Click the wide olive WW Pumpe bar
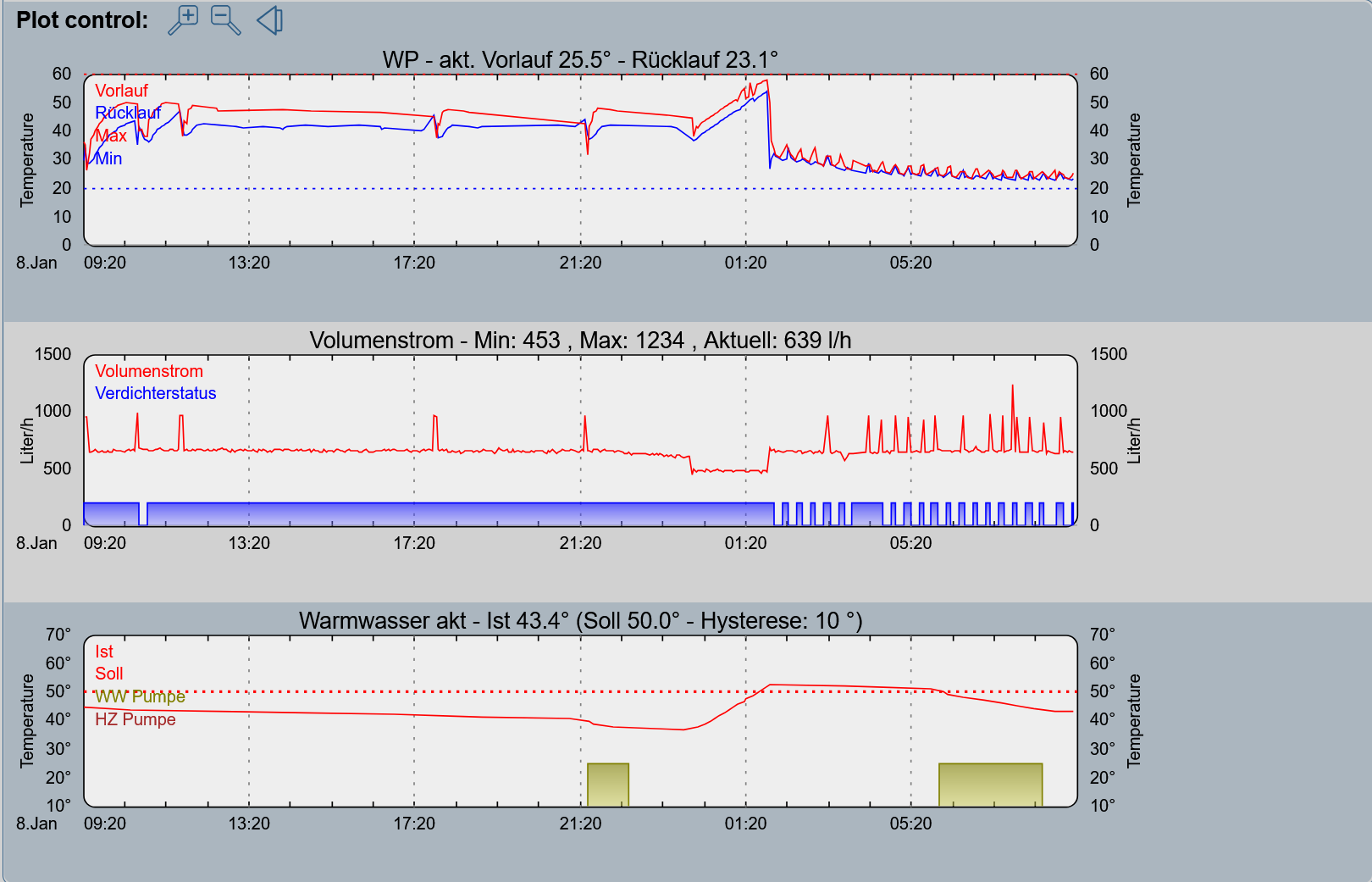Image resolution: width=1372 pixels, height=882 pixels. click(x=990, y=785)
